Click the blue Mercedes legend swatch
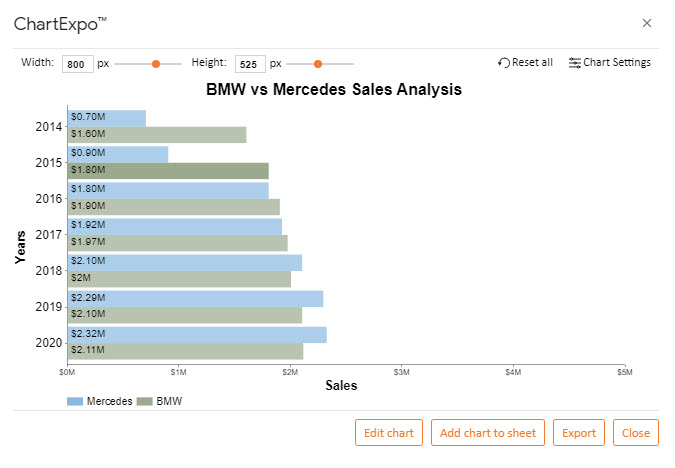675x468 pixels. (x=75, y=402)
